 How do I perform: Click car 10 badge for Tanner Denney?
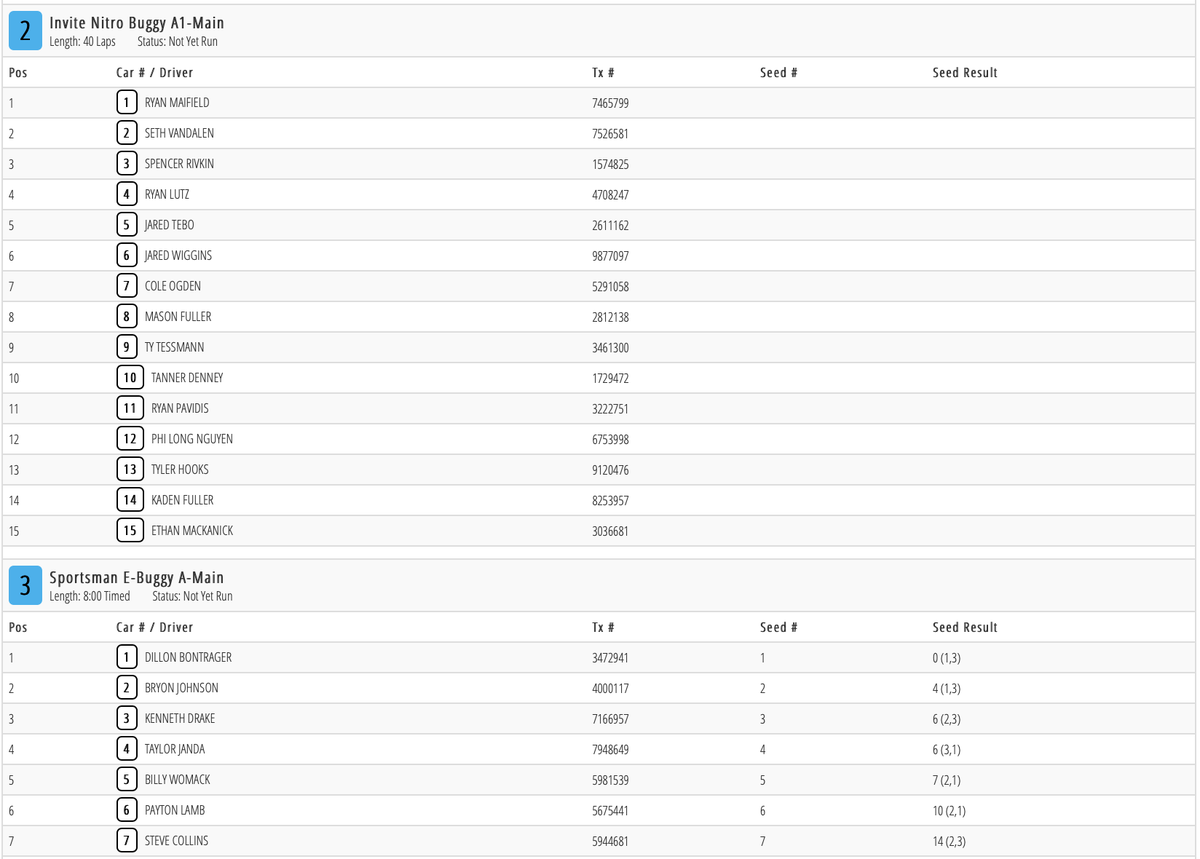pyautogui.click(x=130, y=378)
